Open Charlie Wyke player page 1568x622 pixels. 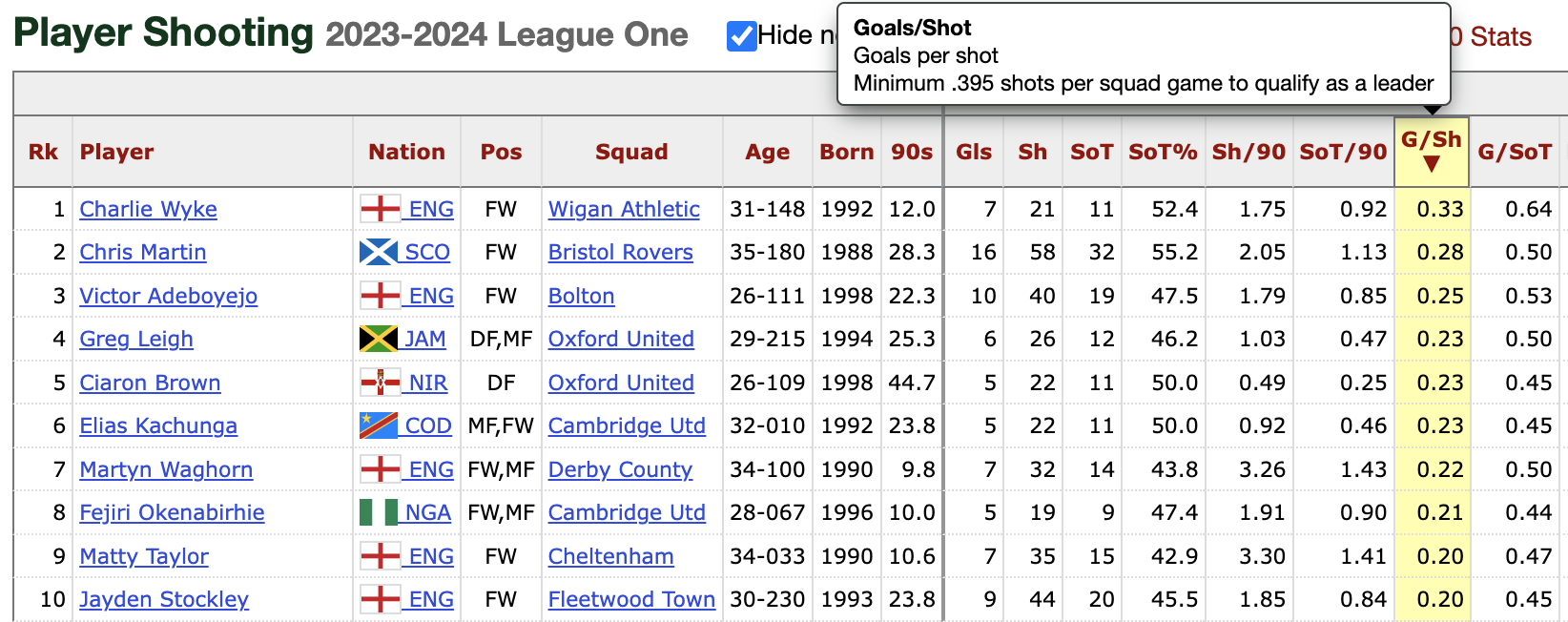coord(148,209)
